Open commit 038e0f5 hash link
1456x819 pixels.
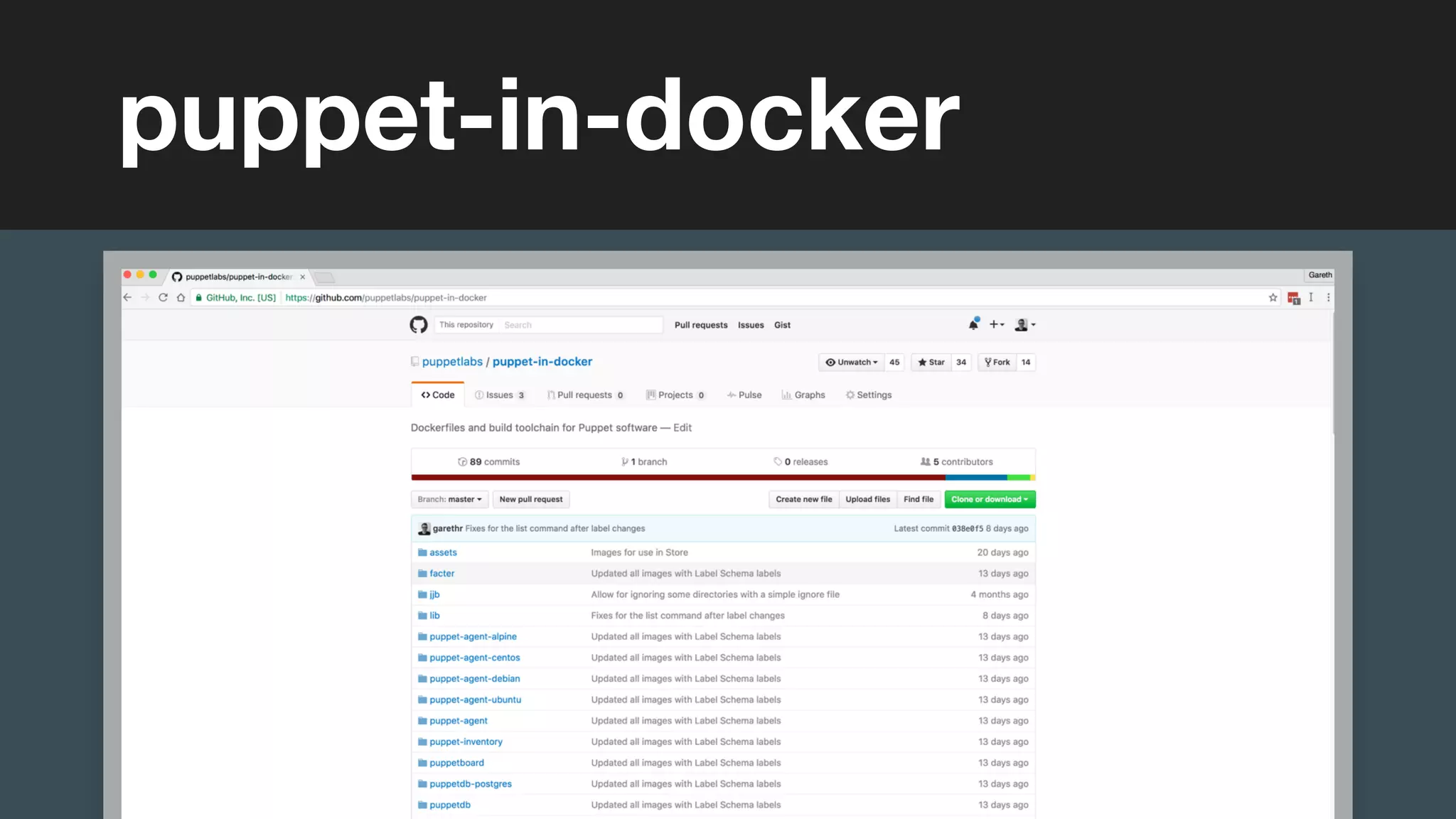coord(968,529)
